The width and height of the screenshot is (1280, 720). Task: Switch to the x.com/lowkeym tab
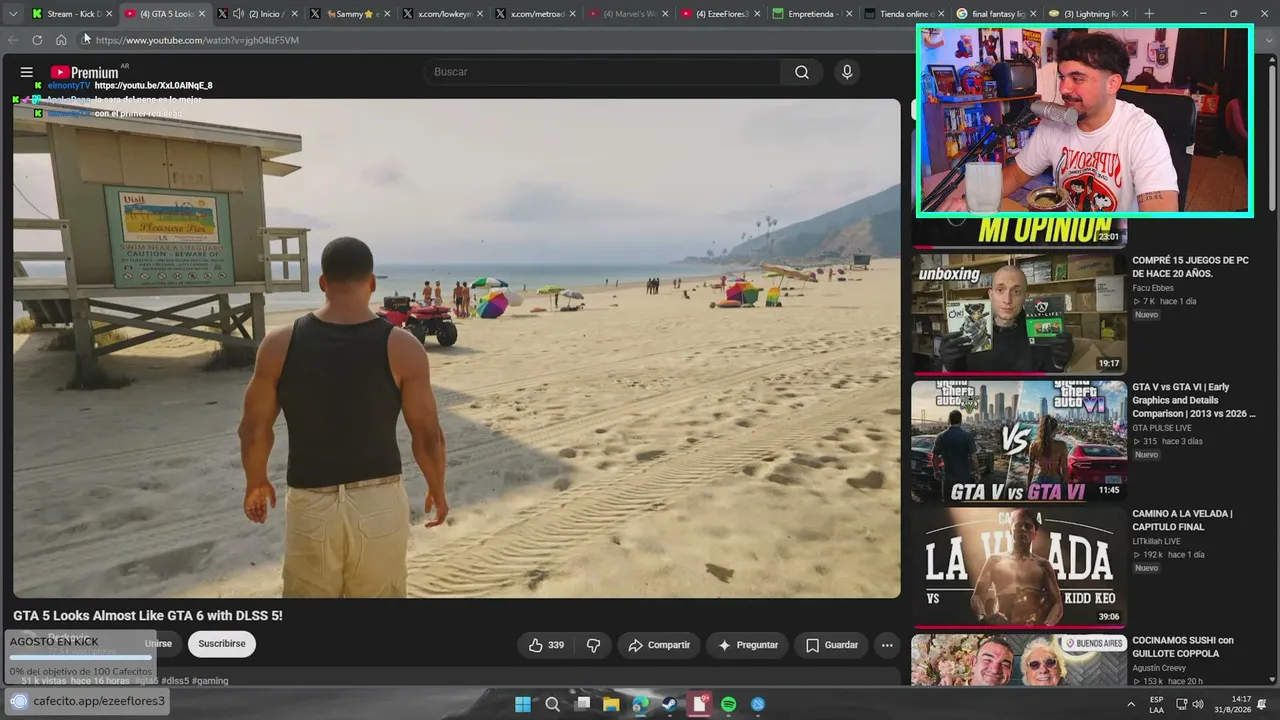(x=443, y=14)
